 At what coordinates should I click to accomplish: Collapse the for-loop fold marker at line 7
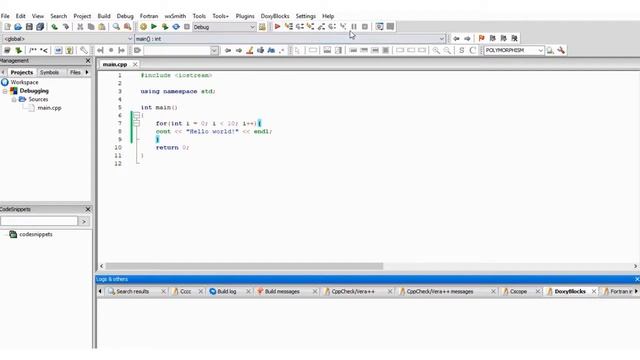[136, 123]
